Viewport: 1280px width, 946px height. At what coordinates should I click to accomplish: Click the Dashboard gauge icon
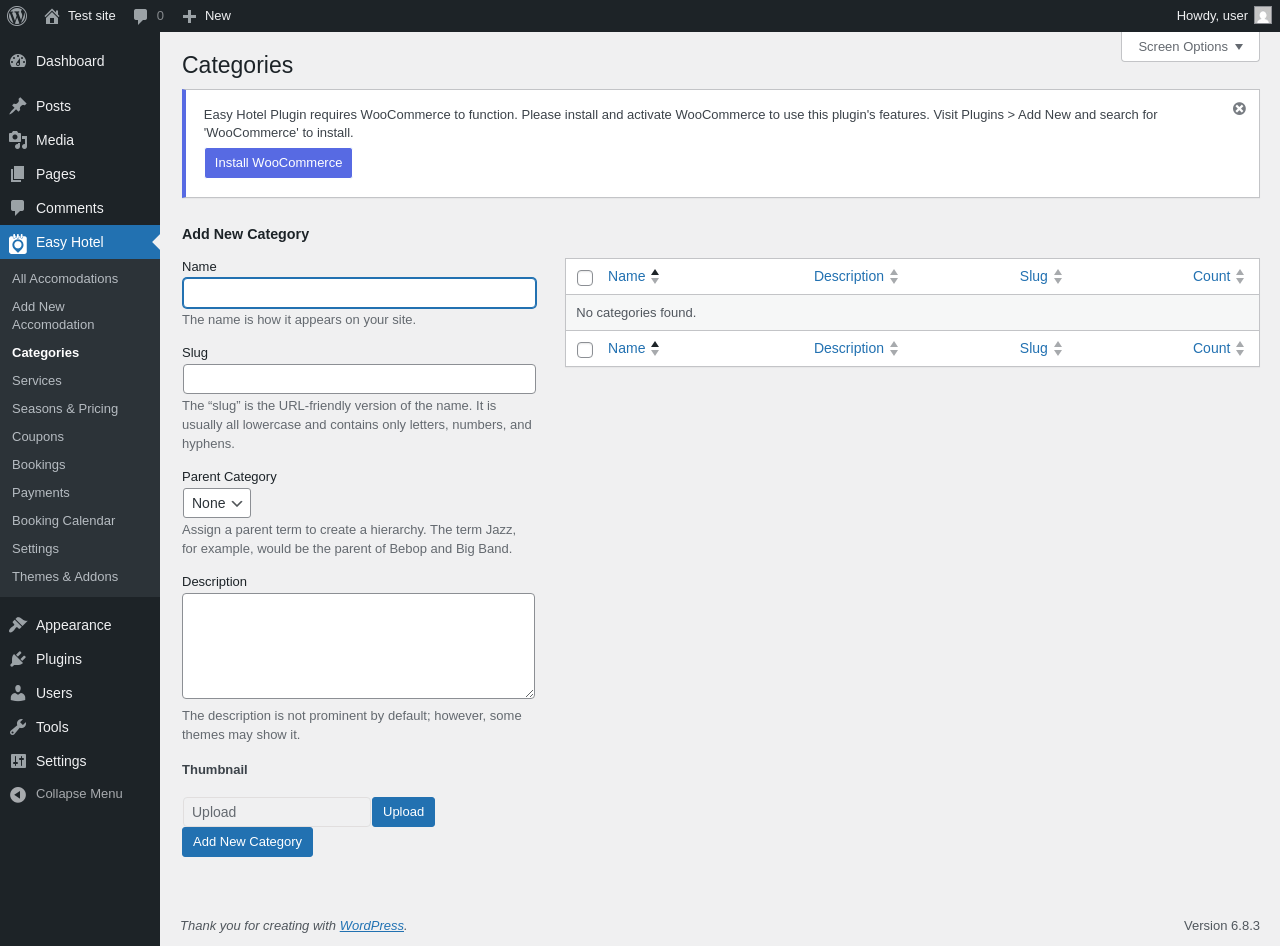pos(18,61)
